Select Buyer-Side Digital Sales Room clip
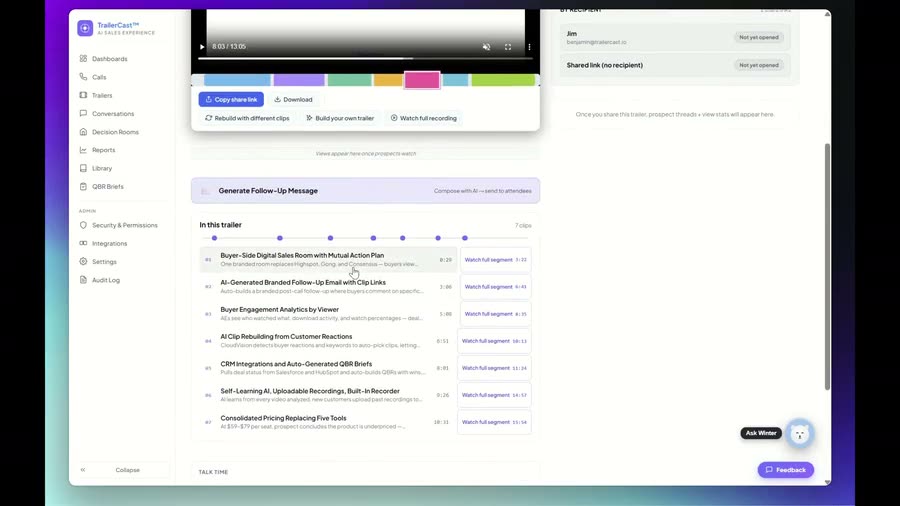Viewport: 900px width, 506px height. pos(328,259)
